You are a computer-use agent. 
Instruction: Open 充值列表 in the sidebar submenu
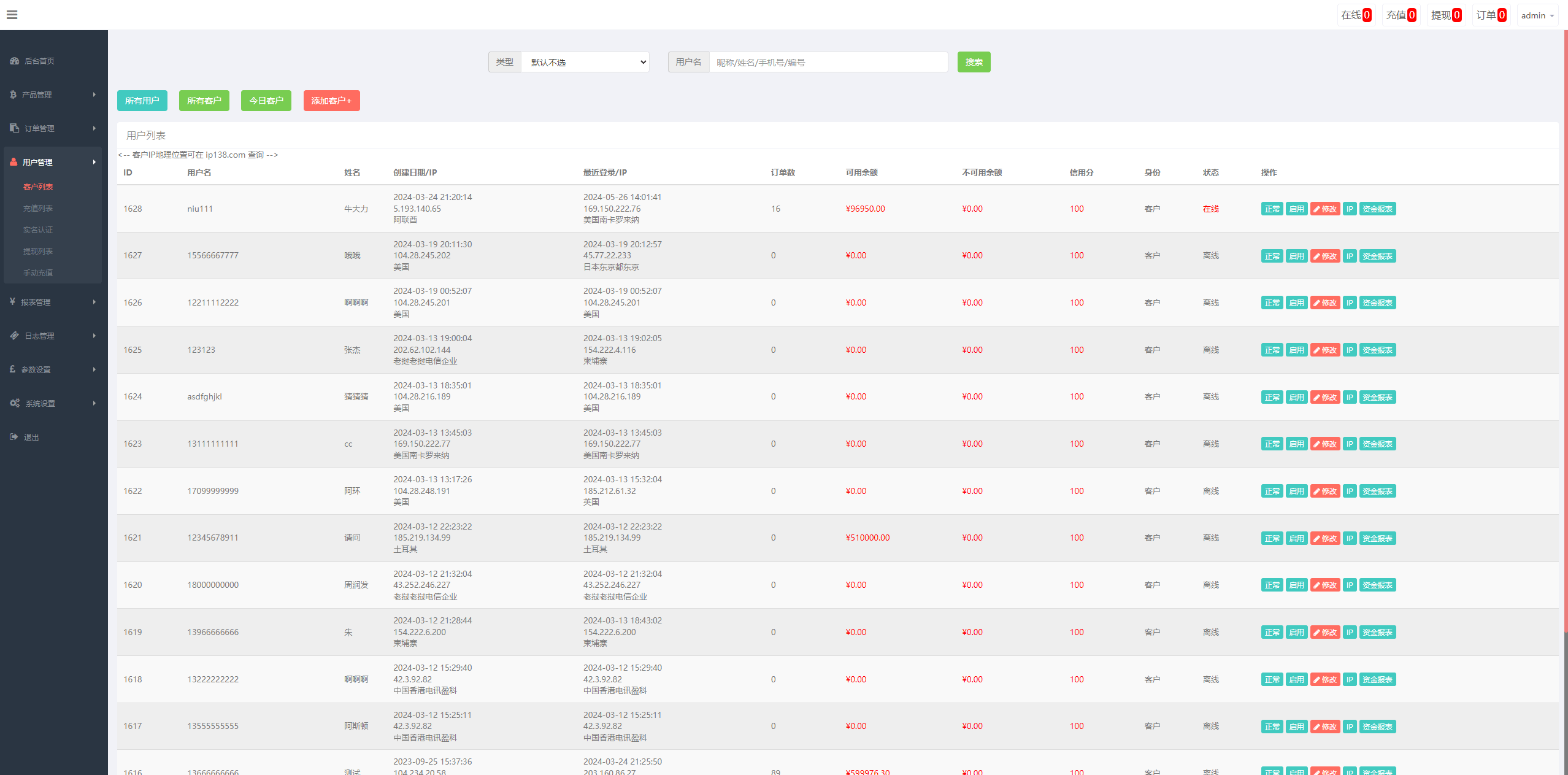pyautogui.click(x=38, y=209)
